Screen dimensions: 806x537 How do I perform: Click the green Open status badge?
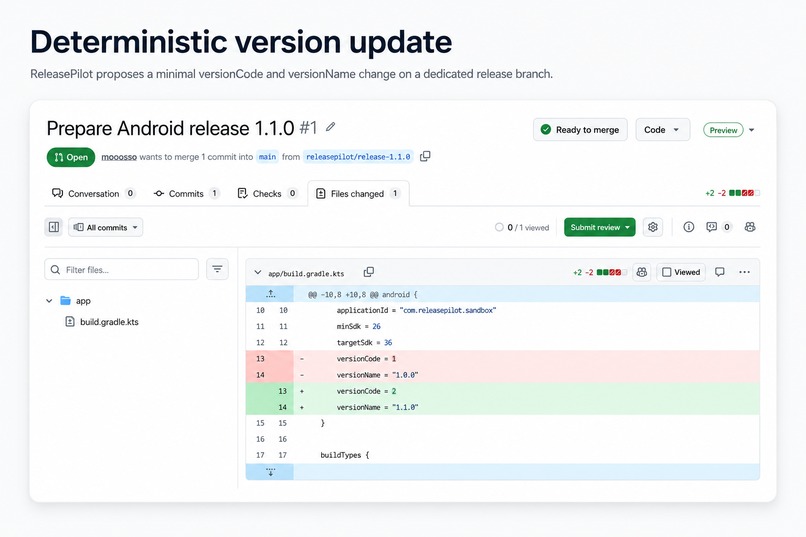(71, 157)
